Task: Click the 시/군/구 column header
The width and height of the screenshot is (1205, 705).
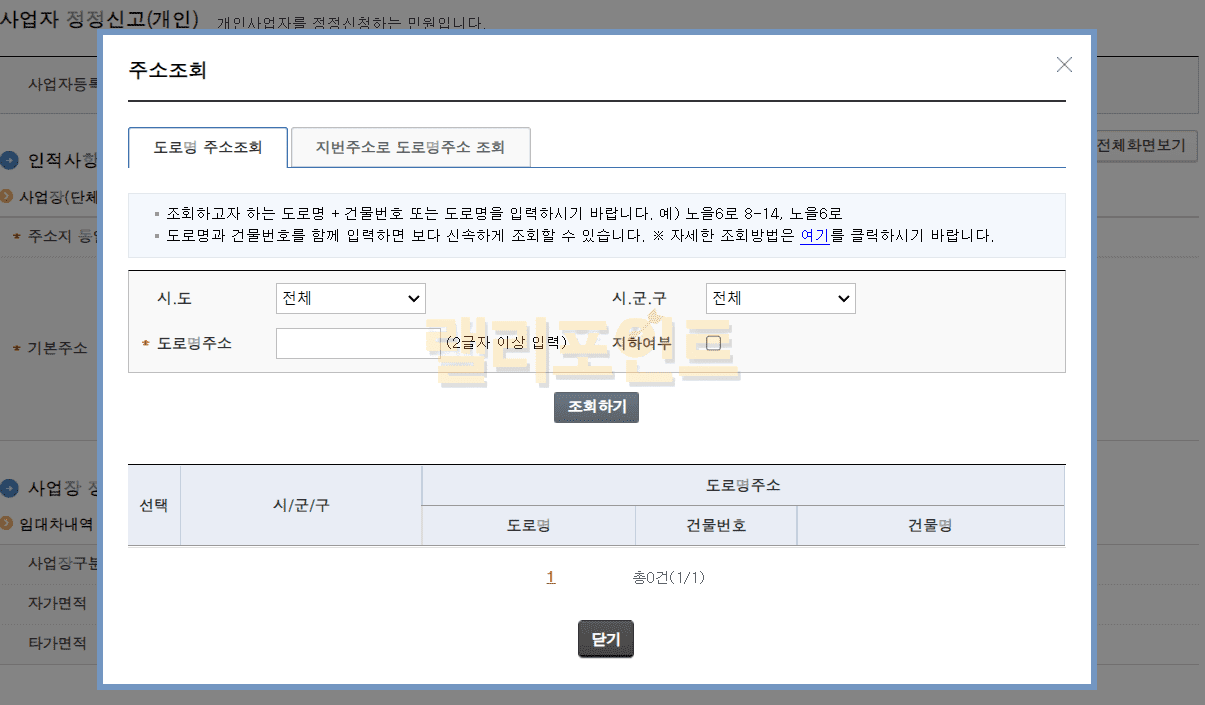Action: (301, 505)
